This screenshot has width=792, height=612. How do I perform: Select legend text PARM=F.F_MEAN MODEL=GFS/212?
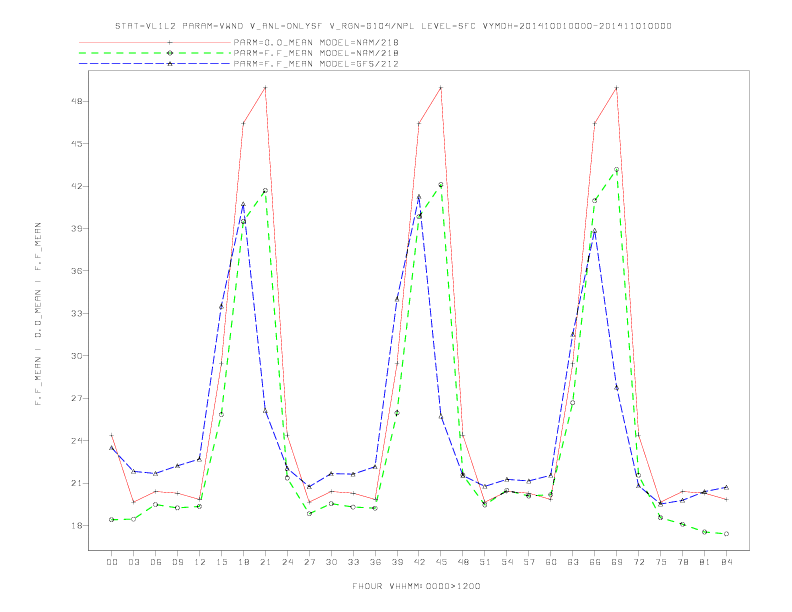click(316, 64)
